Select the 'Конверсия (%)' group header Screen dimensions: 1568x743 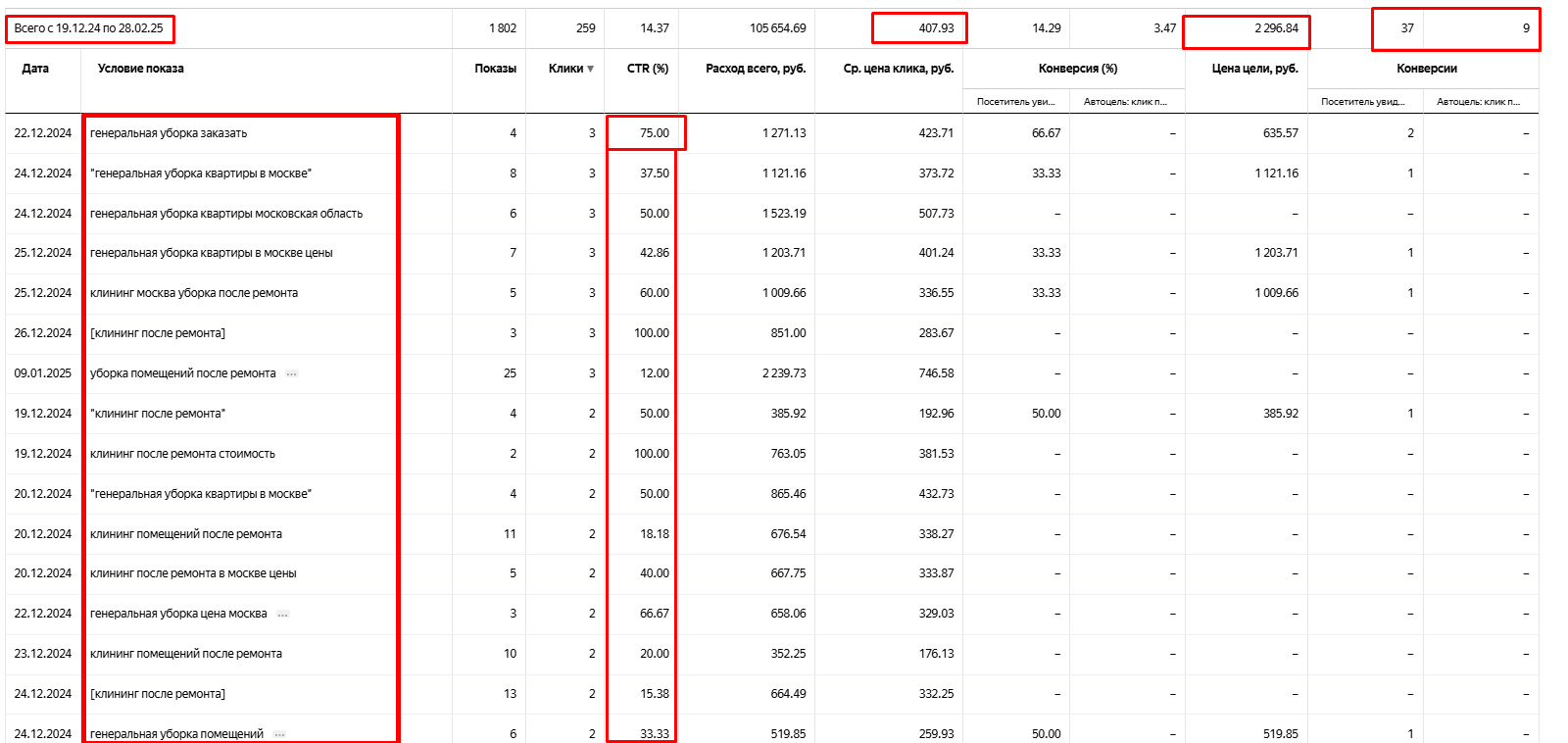tap(1077, 69)
